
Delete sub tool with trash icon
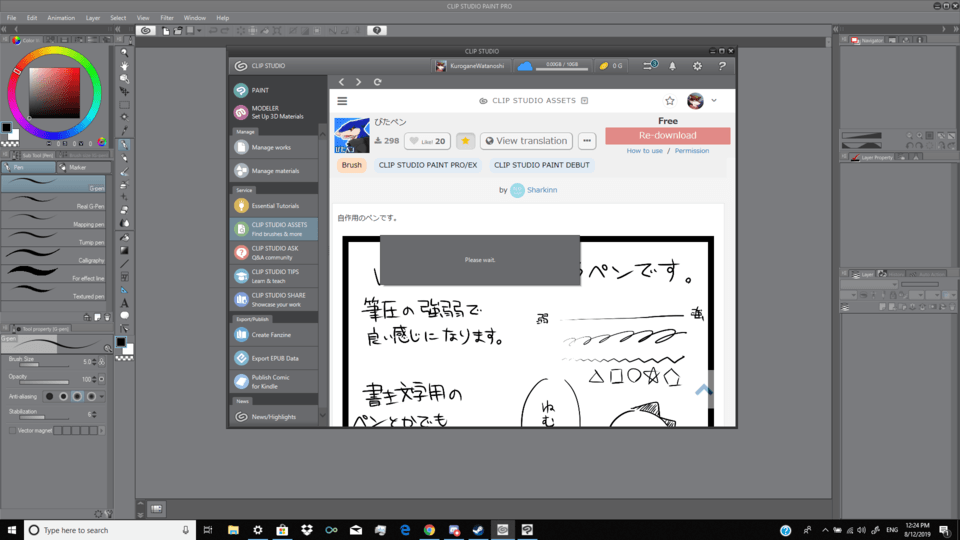tap(107, 317)
